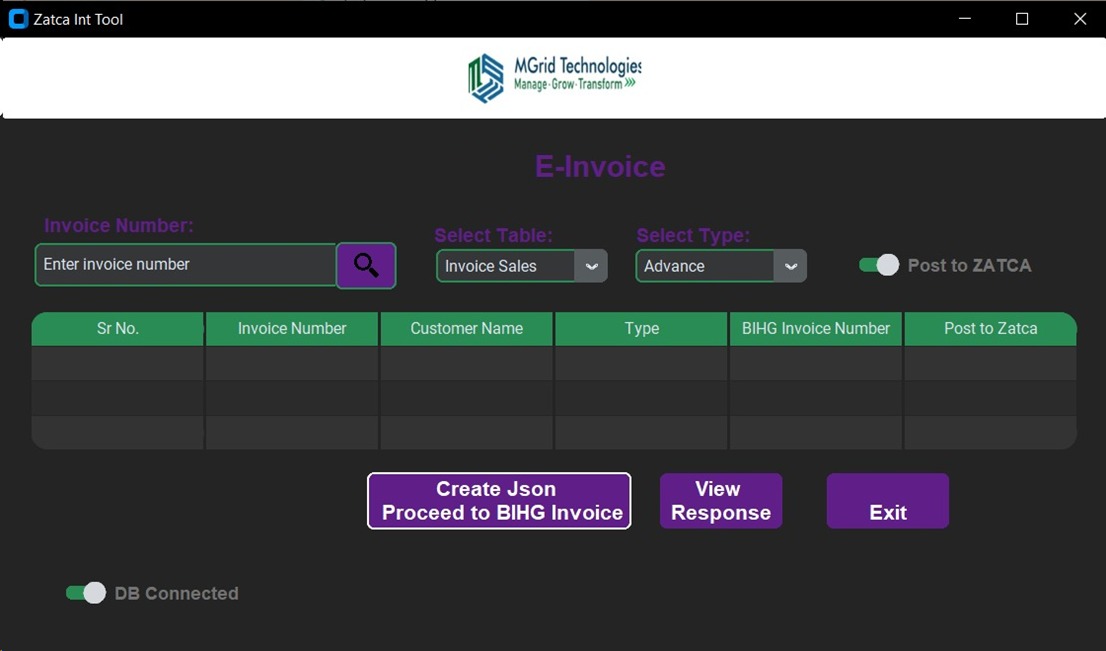
Task: Expand the Select Table dropdown arrow
Action: click(x=590, y=266)
